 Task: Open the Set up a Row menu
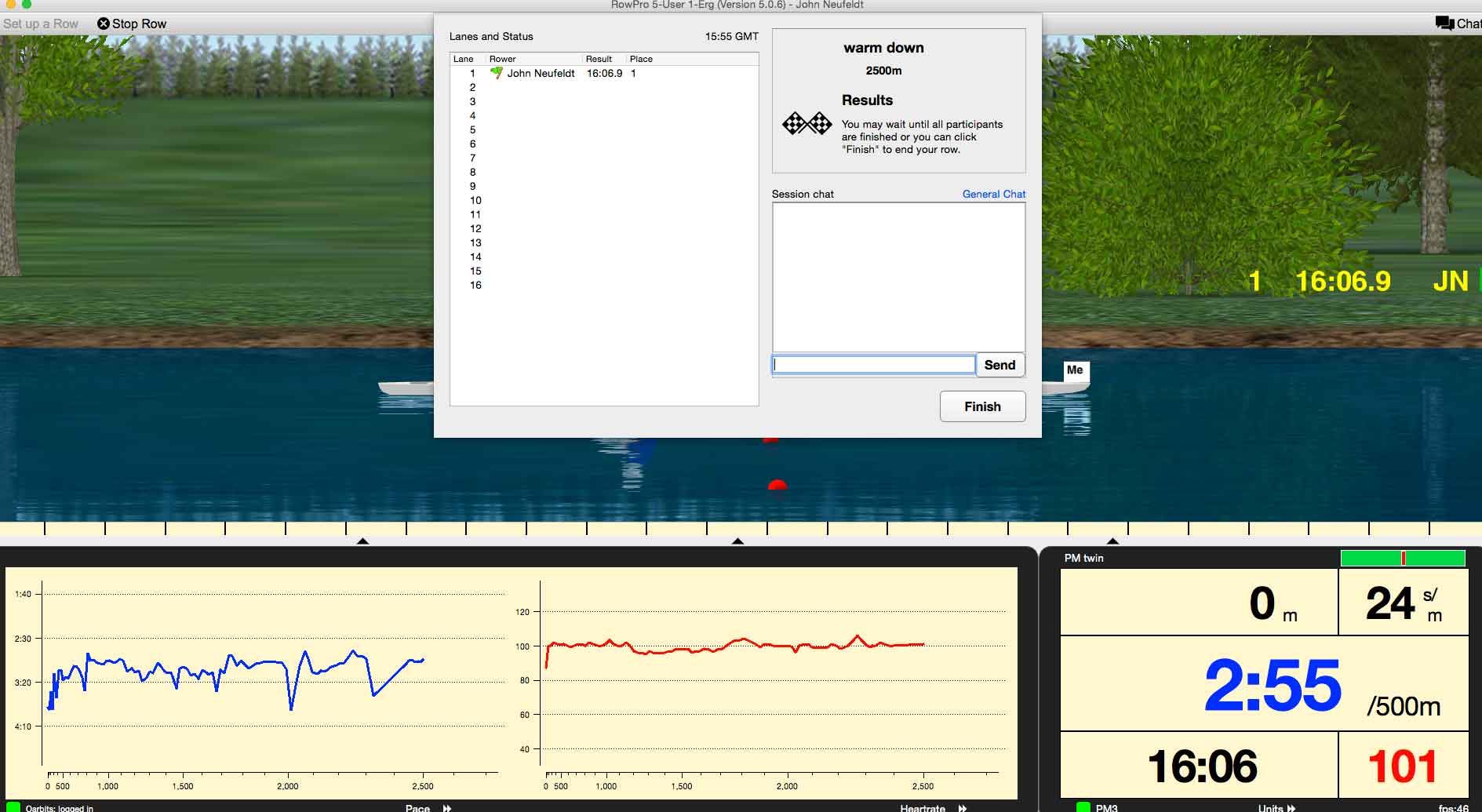[x=41, y=24]
